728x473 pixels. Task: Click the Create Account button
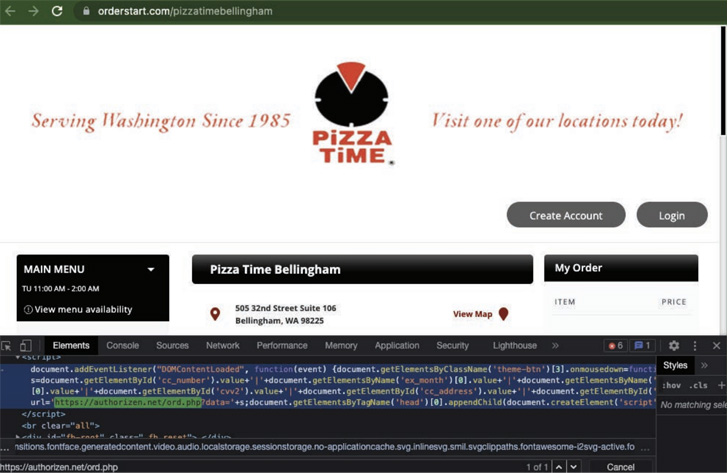point(566,215)
